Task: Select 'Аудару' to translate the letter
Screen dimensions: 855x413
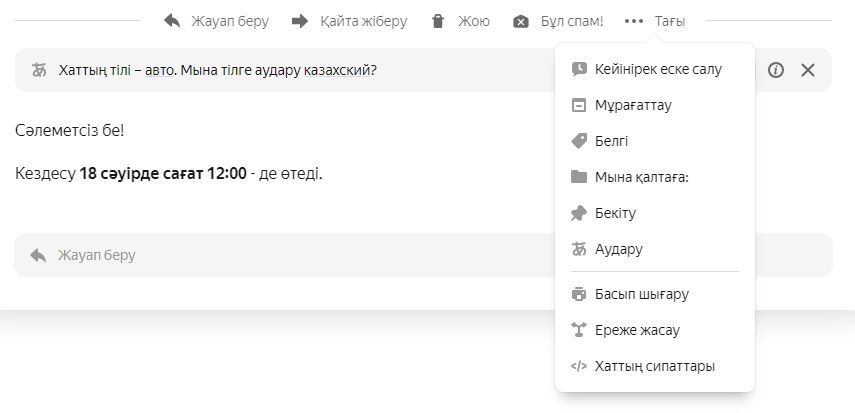Action: (x=618, y=249)
